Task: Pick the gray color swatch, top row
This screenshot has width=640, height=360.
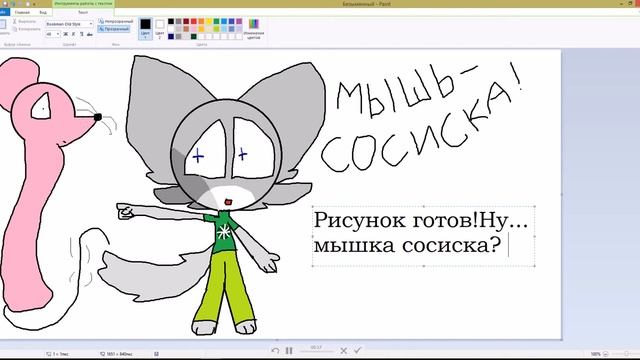Action: point(178,21)
